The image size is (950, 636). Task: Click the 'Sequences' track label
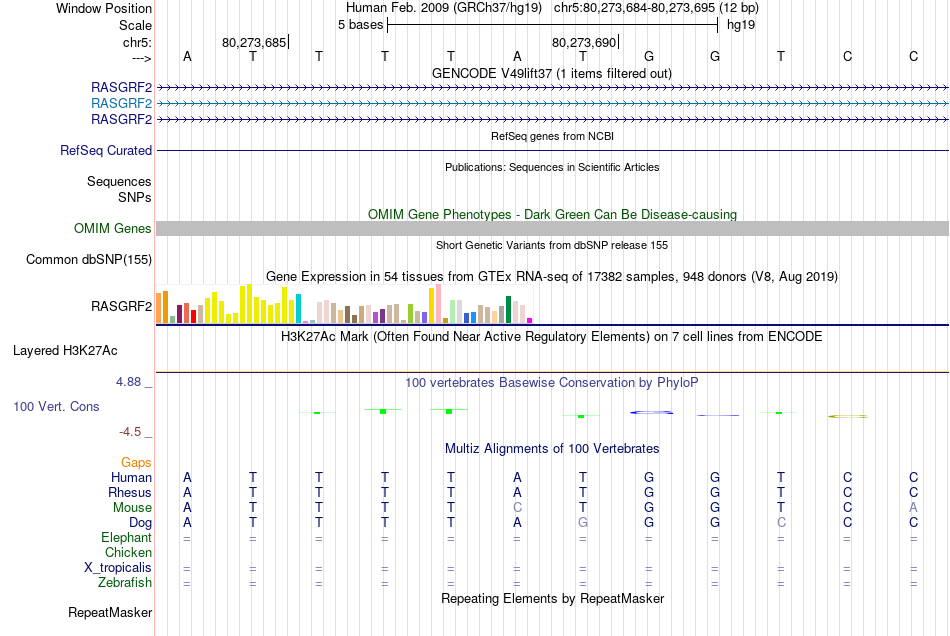119,181
